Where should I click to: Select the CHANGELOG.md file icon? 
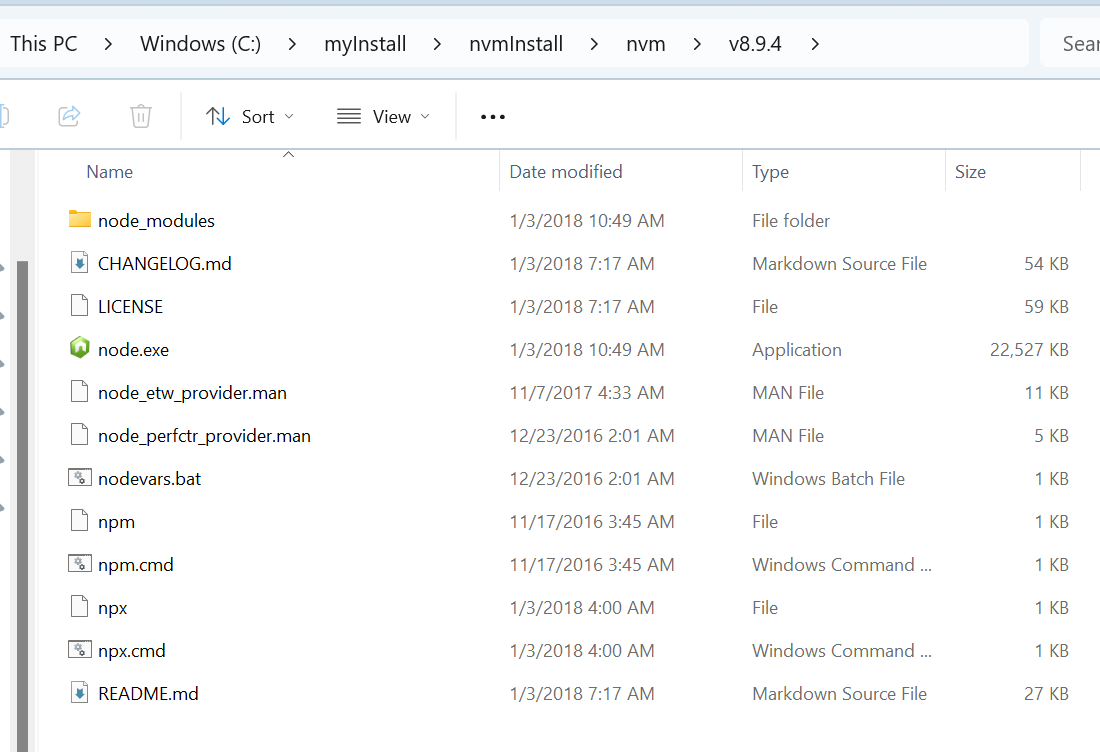[x=80, y=262]
